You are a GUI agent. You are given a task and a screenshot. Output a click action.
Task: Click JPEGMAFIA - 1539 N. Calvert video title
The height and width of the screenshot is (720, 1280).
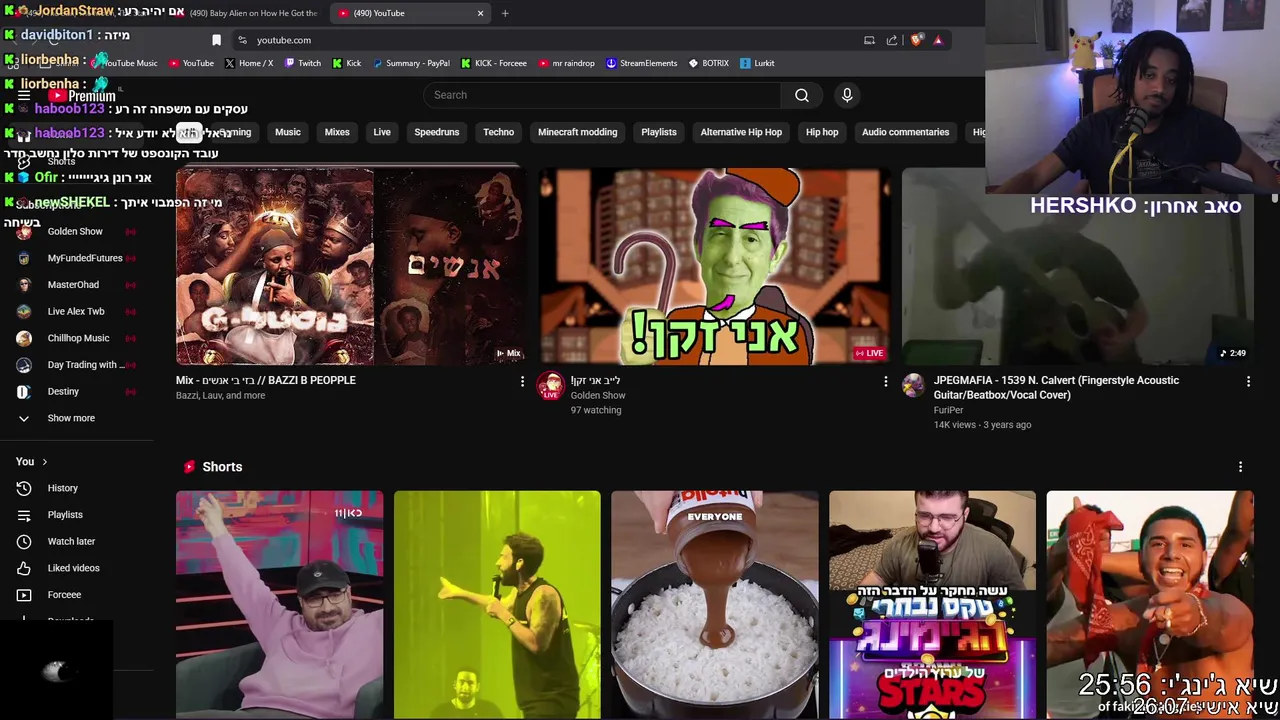point(1056,387)
